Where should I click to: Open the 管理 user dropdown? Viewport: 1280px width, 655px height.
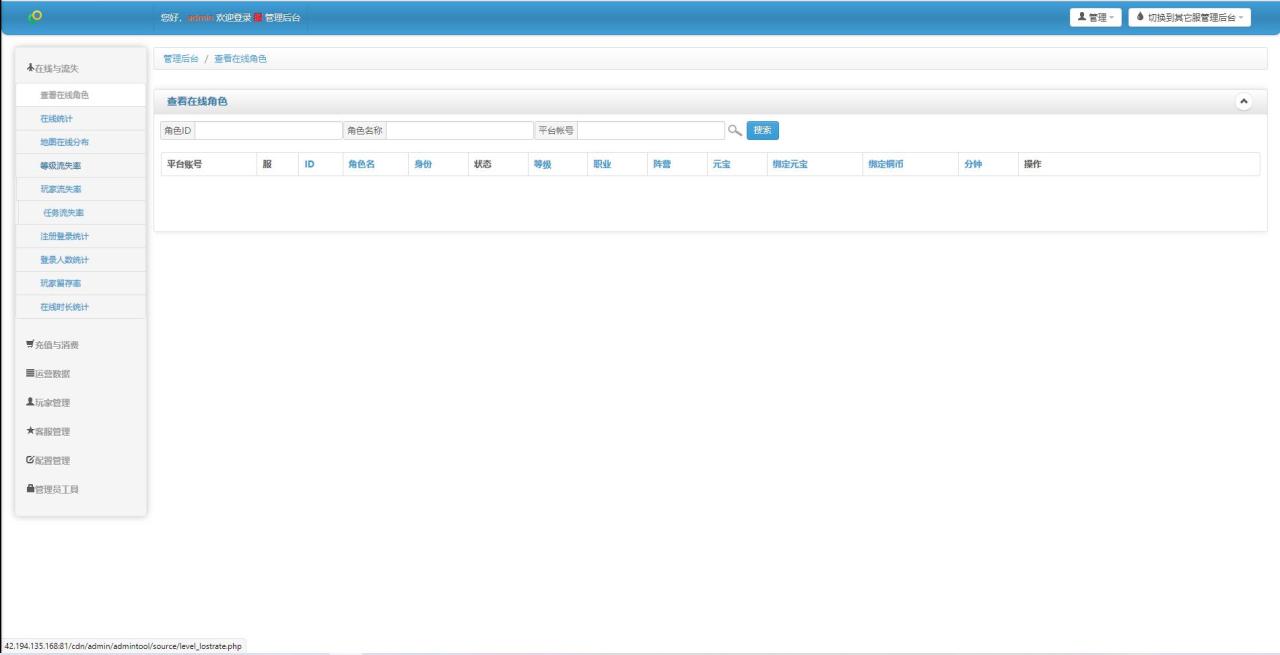pos(1095,18)
